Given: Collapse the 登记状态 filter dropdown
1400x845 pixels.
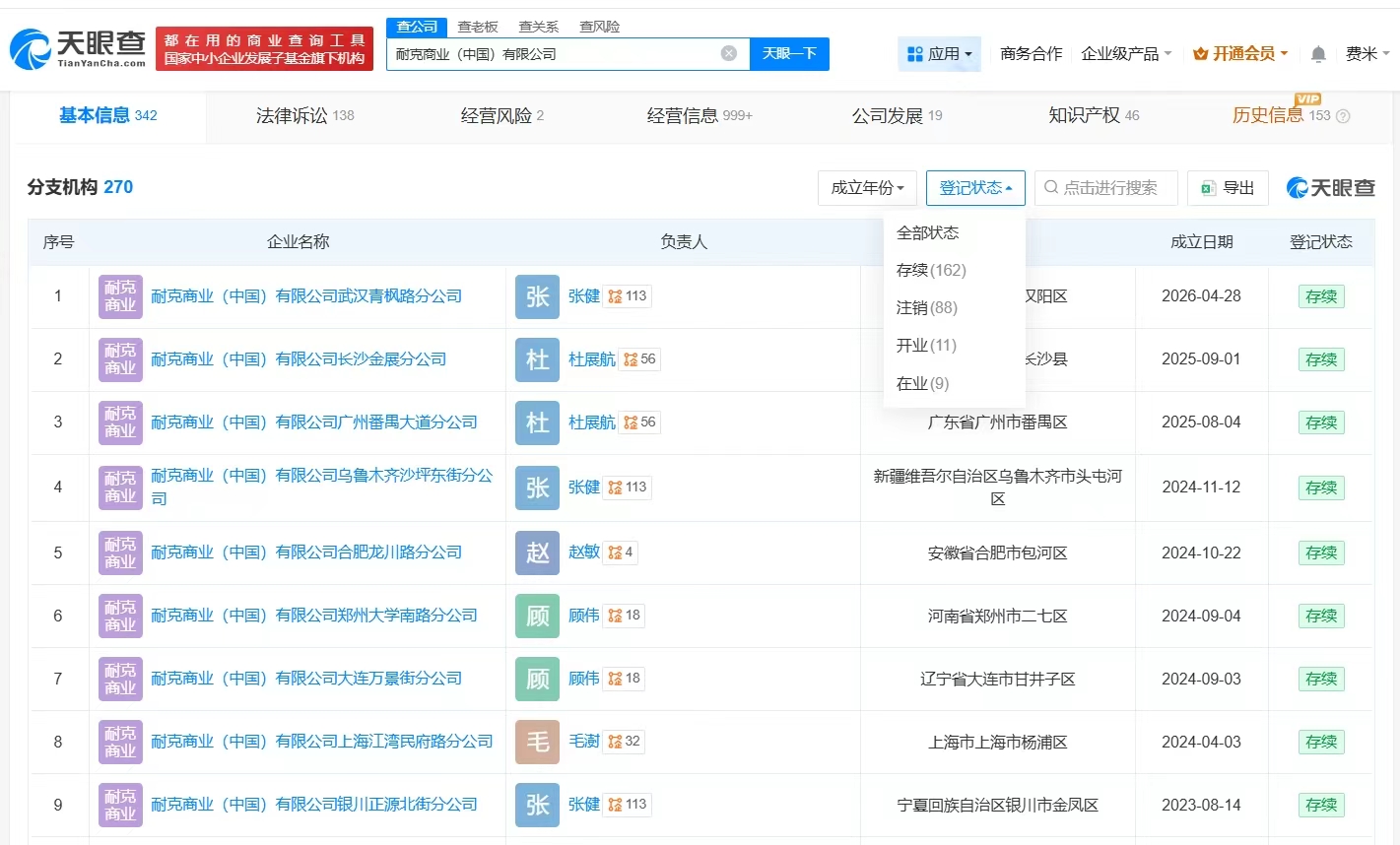Looking at the screenshot, I should pyautogui.click(x=975, y=188).
